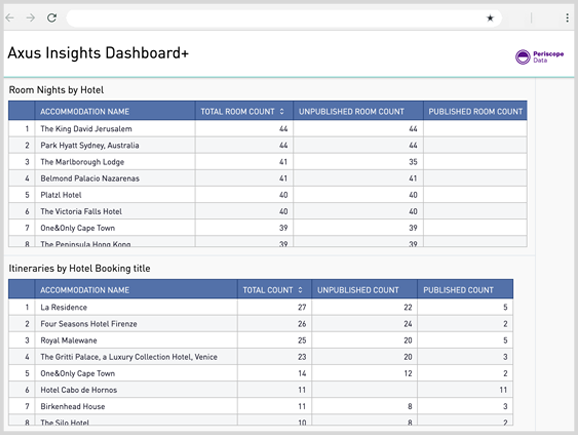This screenshot has width=578, height=435.
Task: Sort by Total Count arrows
Action: coord(300,290)
